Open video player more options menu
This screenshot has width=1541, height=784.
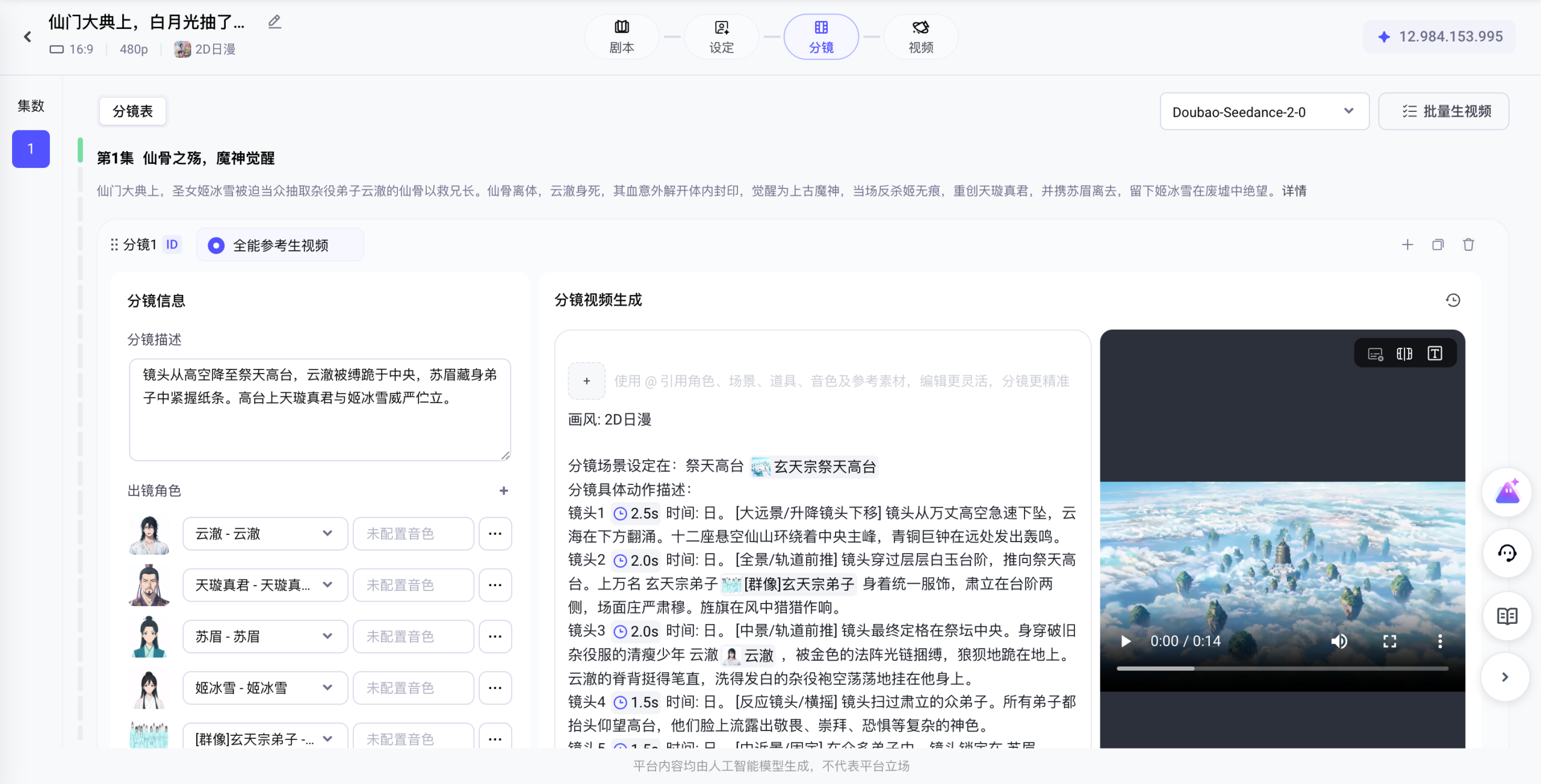pyautogui.click(x=1440, y=641)
